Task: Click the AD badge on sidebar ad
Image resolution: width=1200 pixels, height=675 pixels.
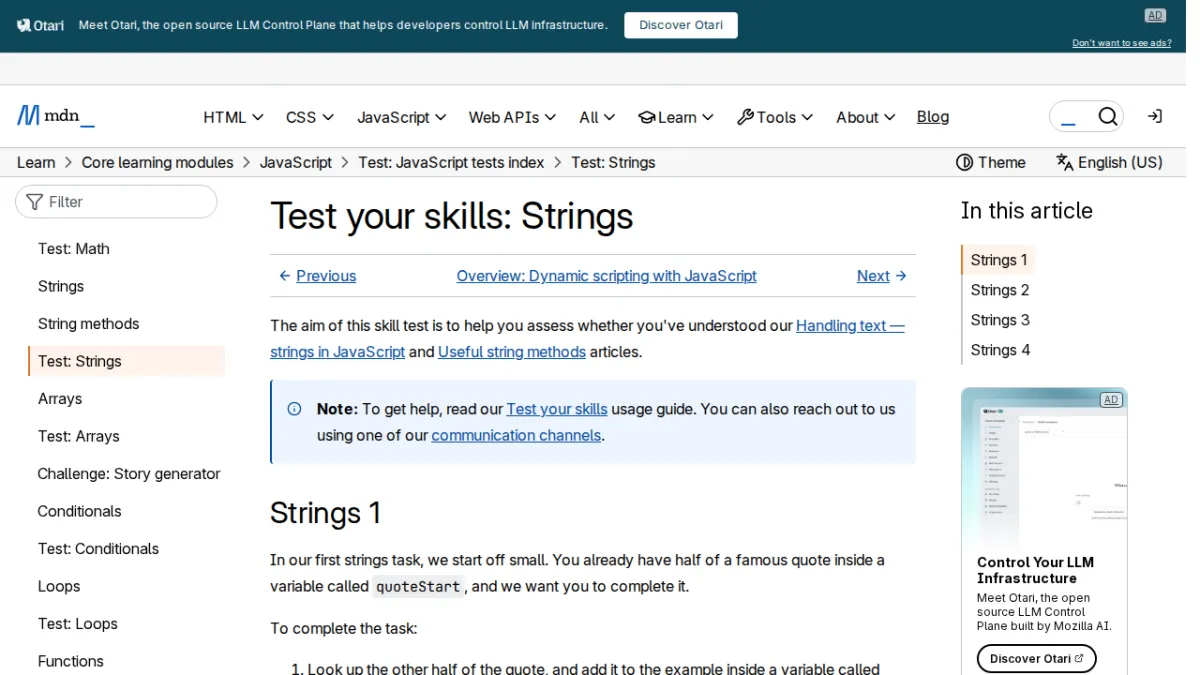Action: pyautogui.click(x=1110, y=400)
